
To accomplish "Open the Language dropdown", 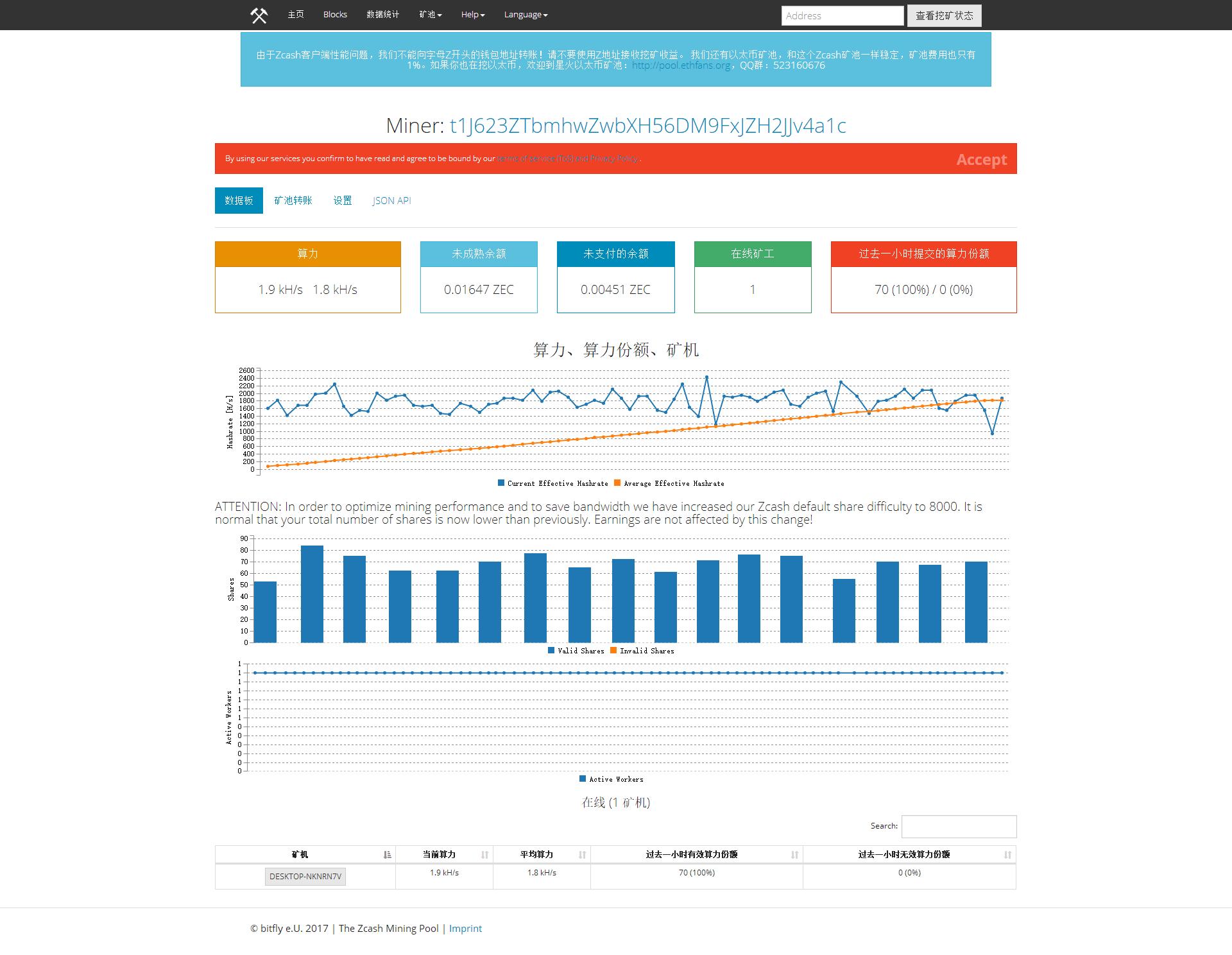I will click(525, 15).
